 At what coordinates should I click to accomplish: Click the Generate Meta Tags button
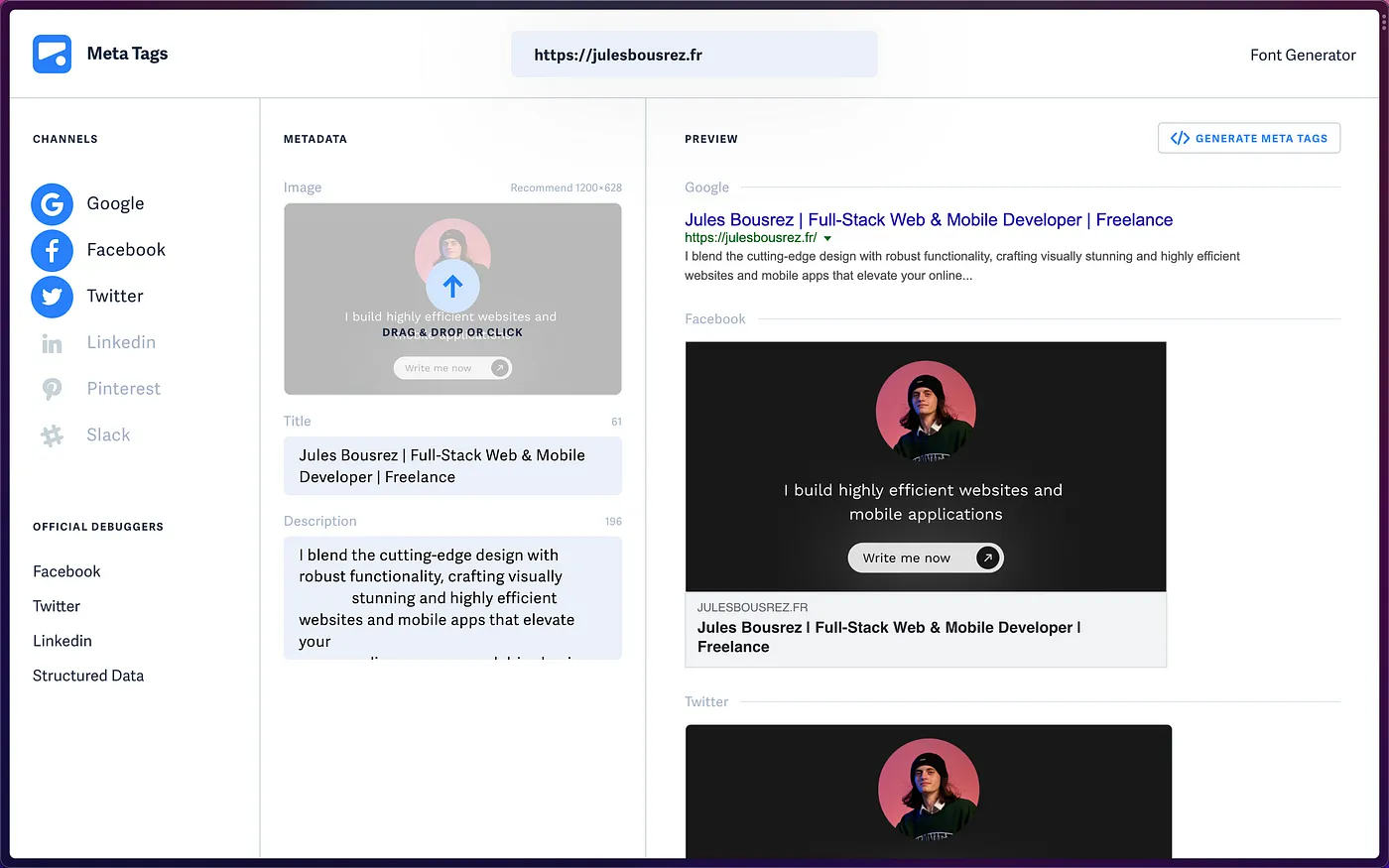coord(1249,138)
